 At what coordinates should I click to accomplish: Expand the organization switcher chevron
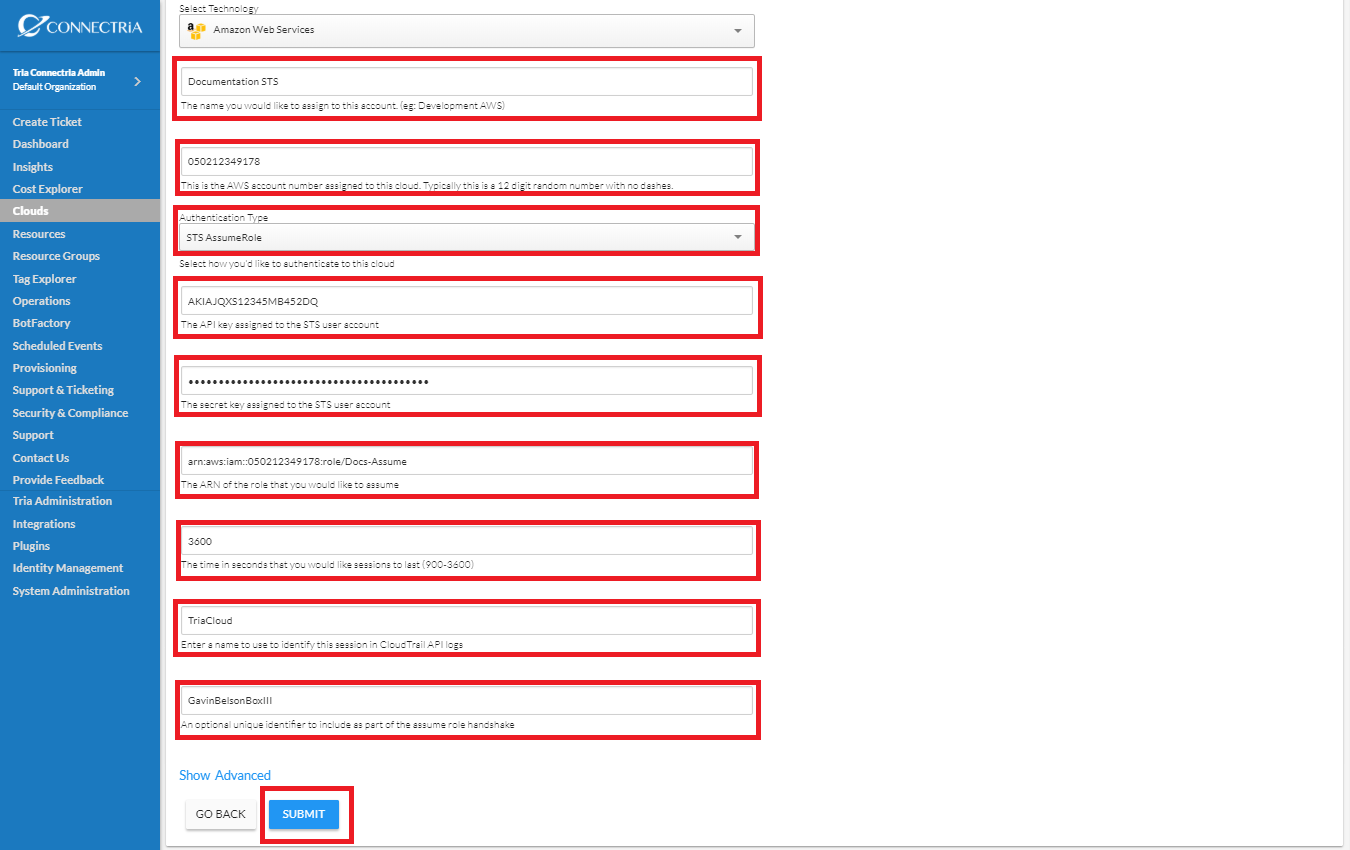pos(137,81)
